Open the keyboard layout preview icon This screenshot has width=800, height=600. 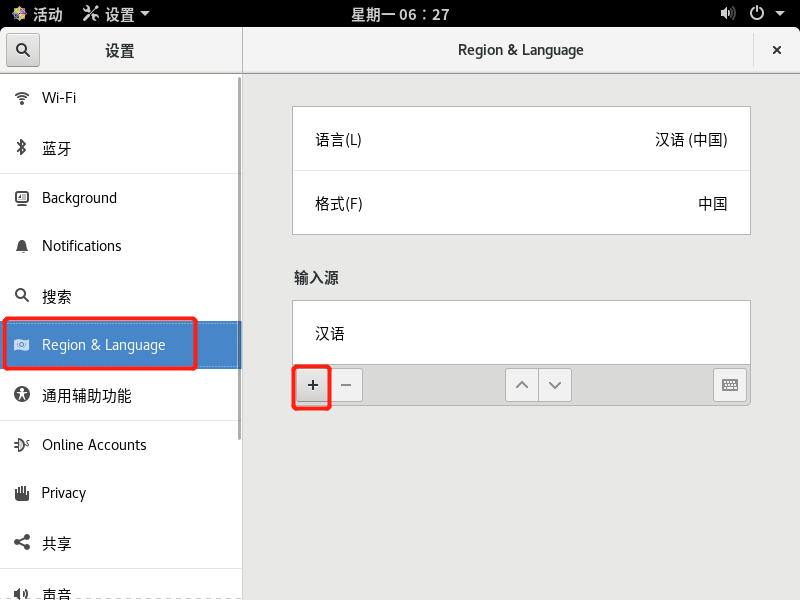click(x=729, y=384)
